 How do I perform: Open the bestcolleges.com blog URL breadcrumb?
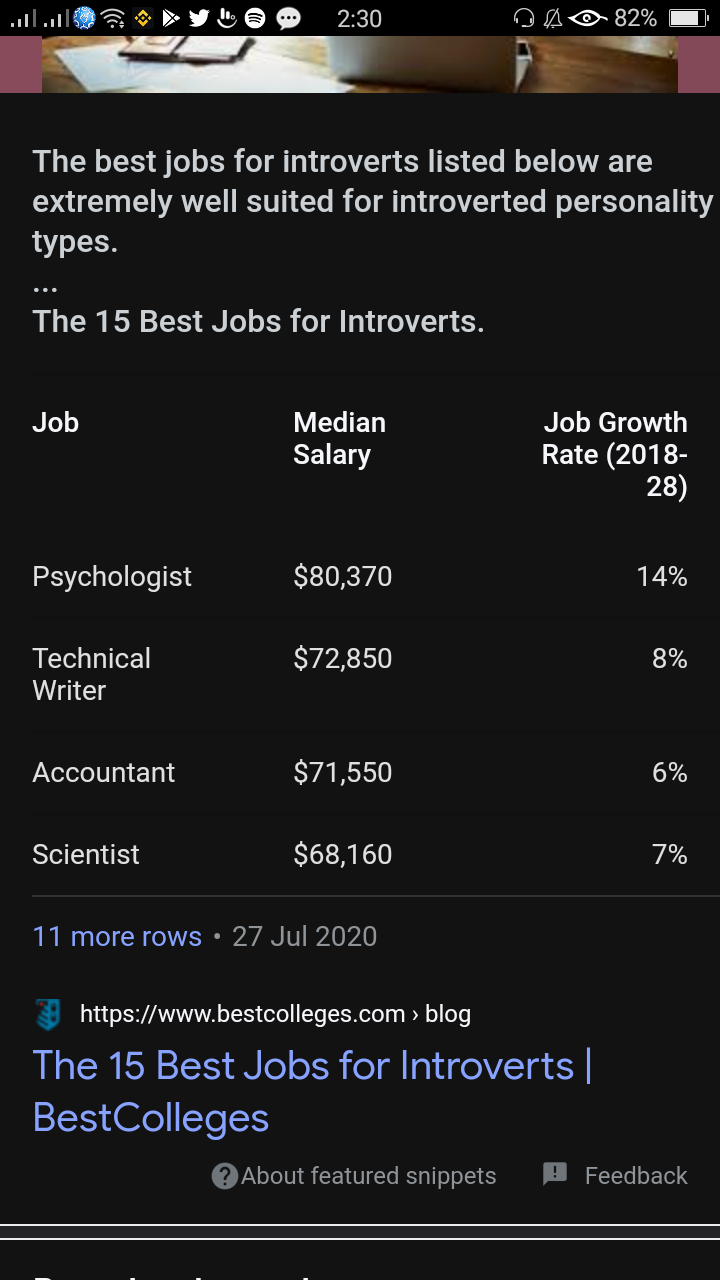click(x=275, y=1014)
